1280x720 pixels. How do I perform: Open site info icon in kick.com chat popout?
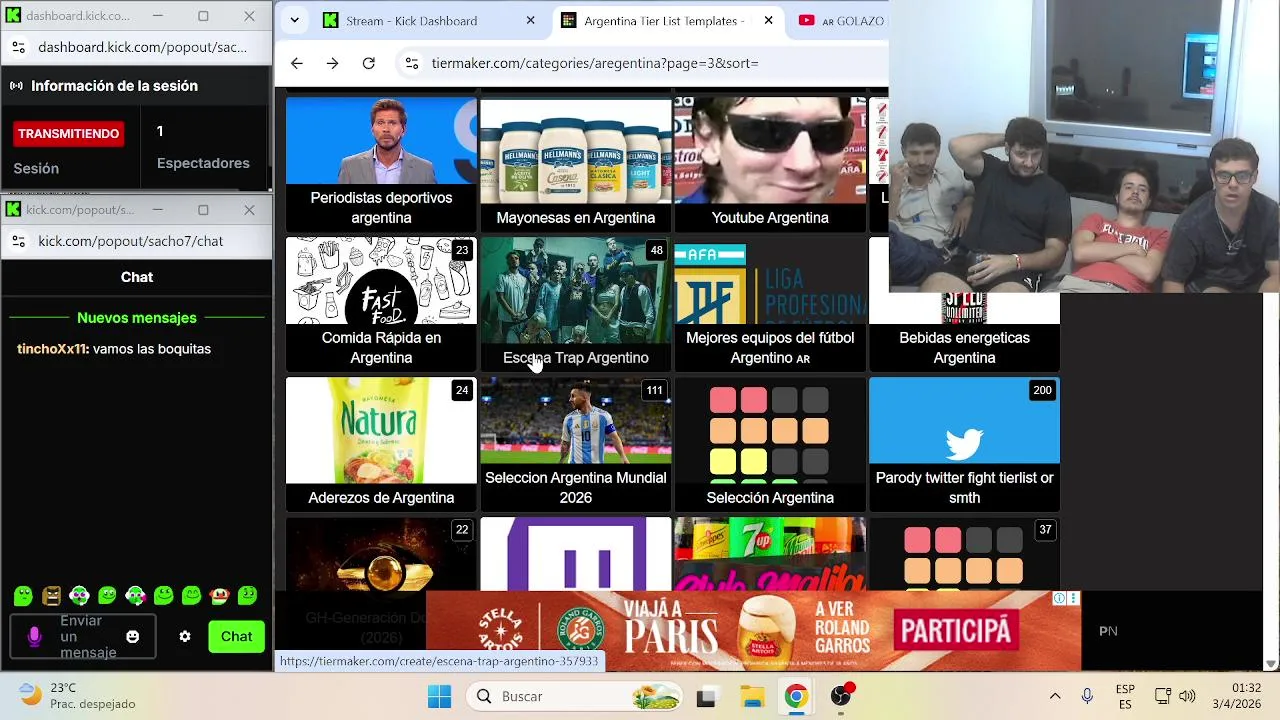pos(19,241)
